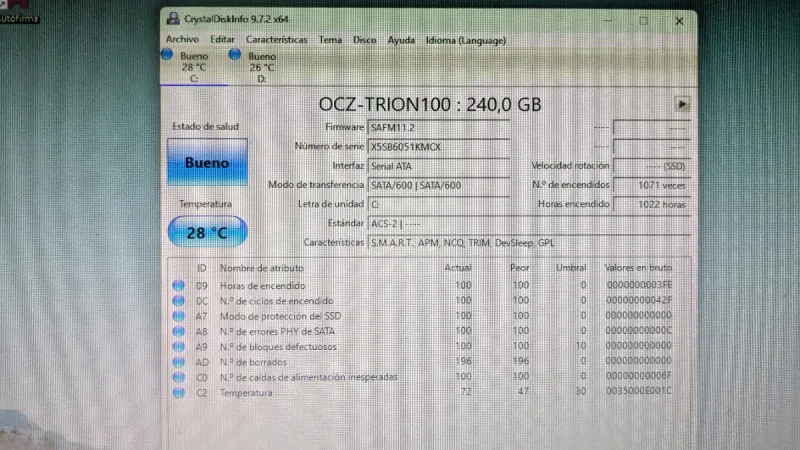This screenshot has height=450, width=800.
Task: Select 'Temperatura' attribute in the C2 row
Action: coord(246,393)
